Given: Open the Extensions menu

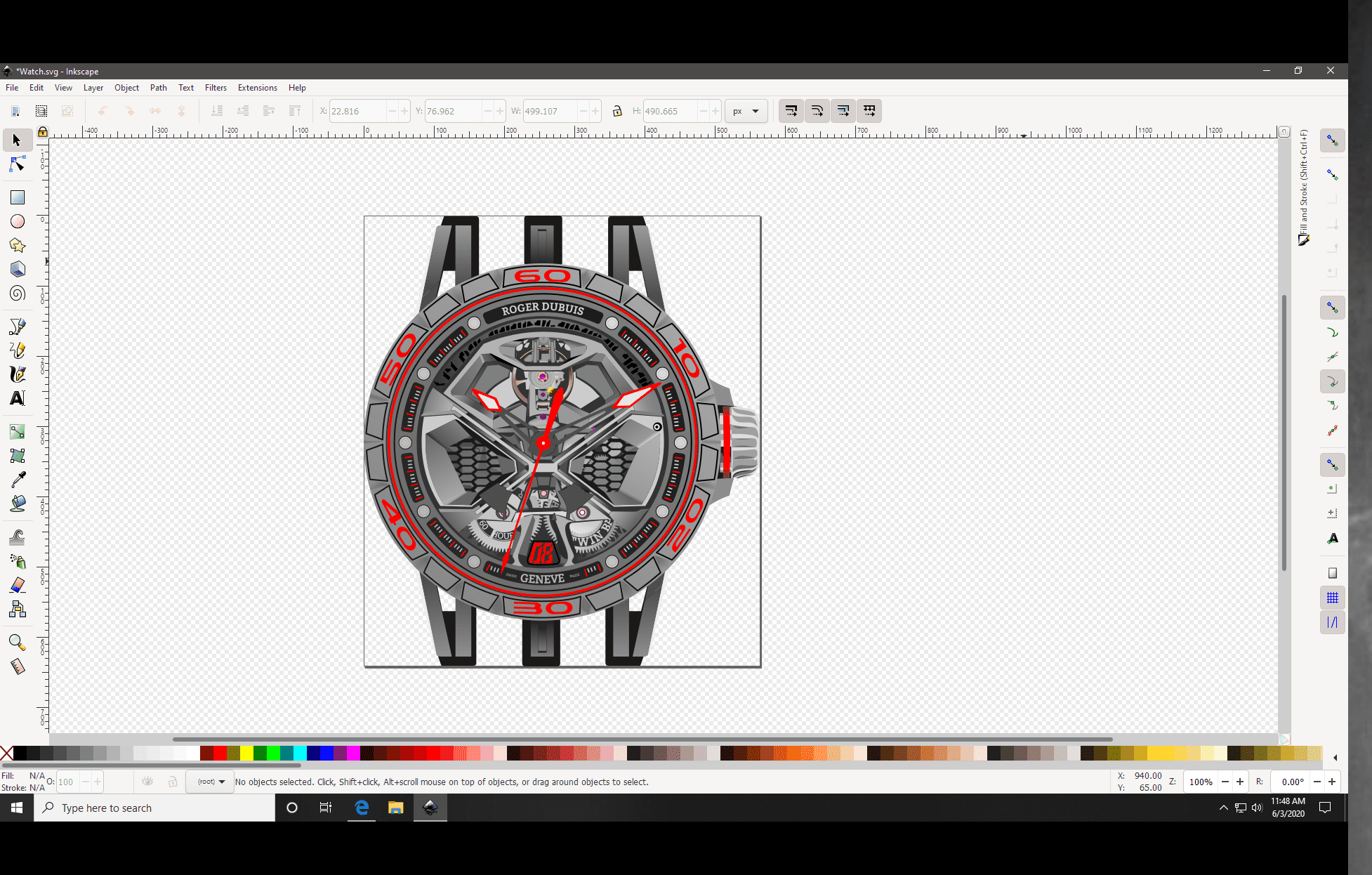Looking at the screenshot, I should [257, 87].
